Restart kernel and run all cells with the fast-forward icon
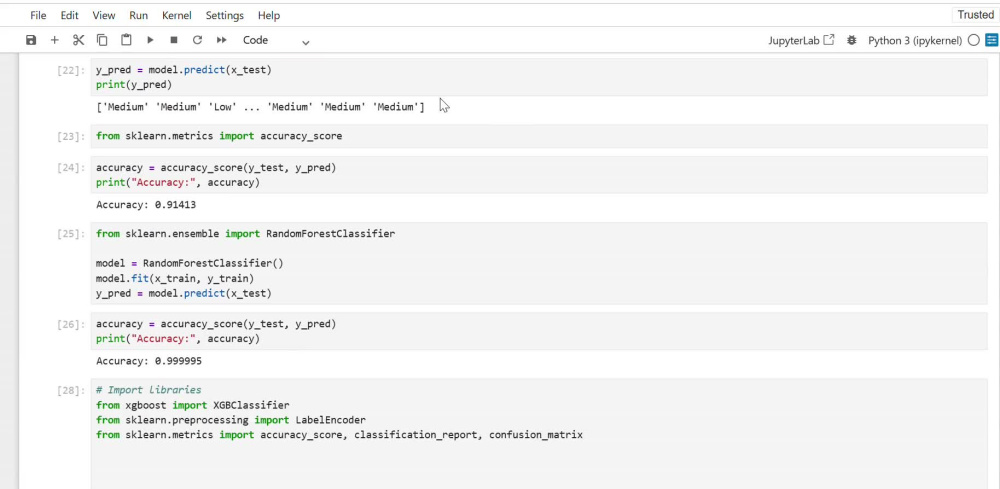The height and width of the screenshot is (489, 1000). coord(221,40)
